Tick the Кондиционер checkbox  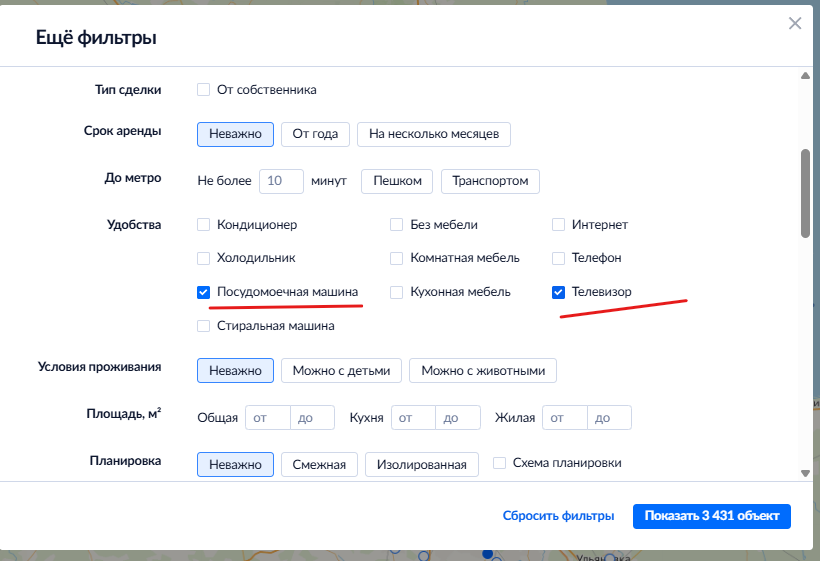click(x=204, y=225)
